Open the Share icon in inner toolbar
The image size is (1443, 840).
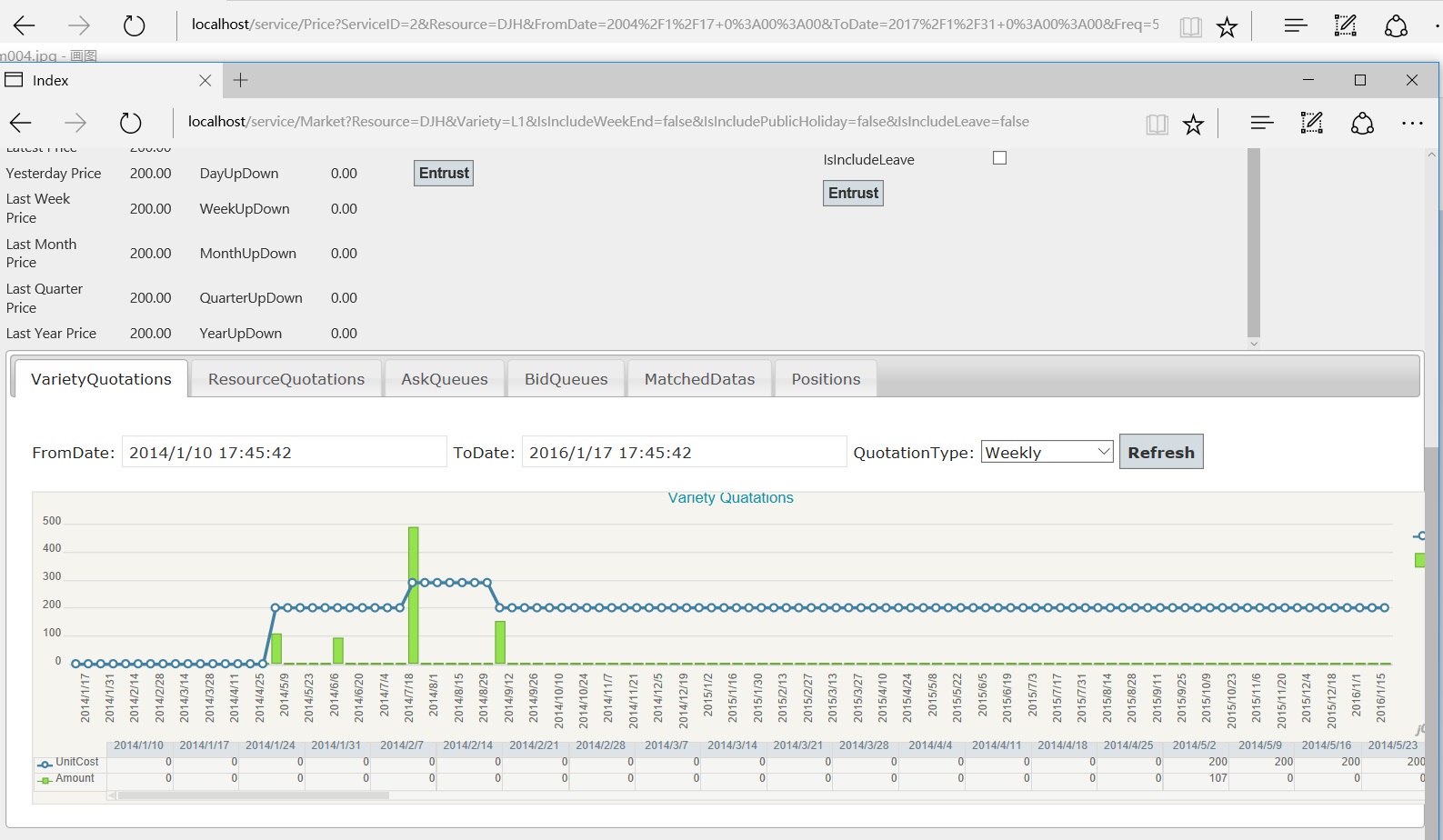pos(1362,123)
